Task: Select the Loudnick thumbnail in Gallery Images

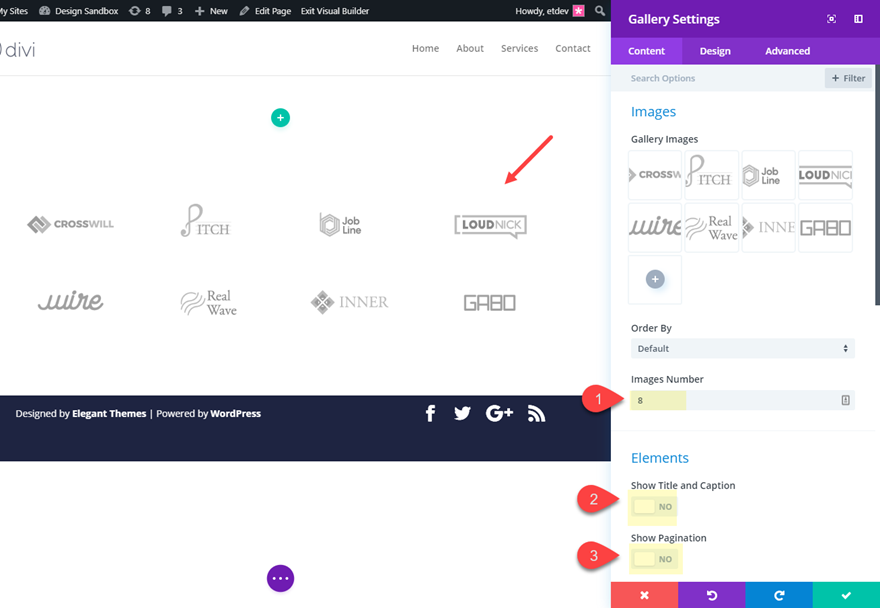Action: point(826,175)
